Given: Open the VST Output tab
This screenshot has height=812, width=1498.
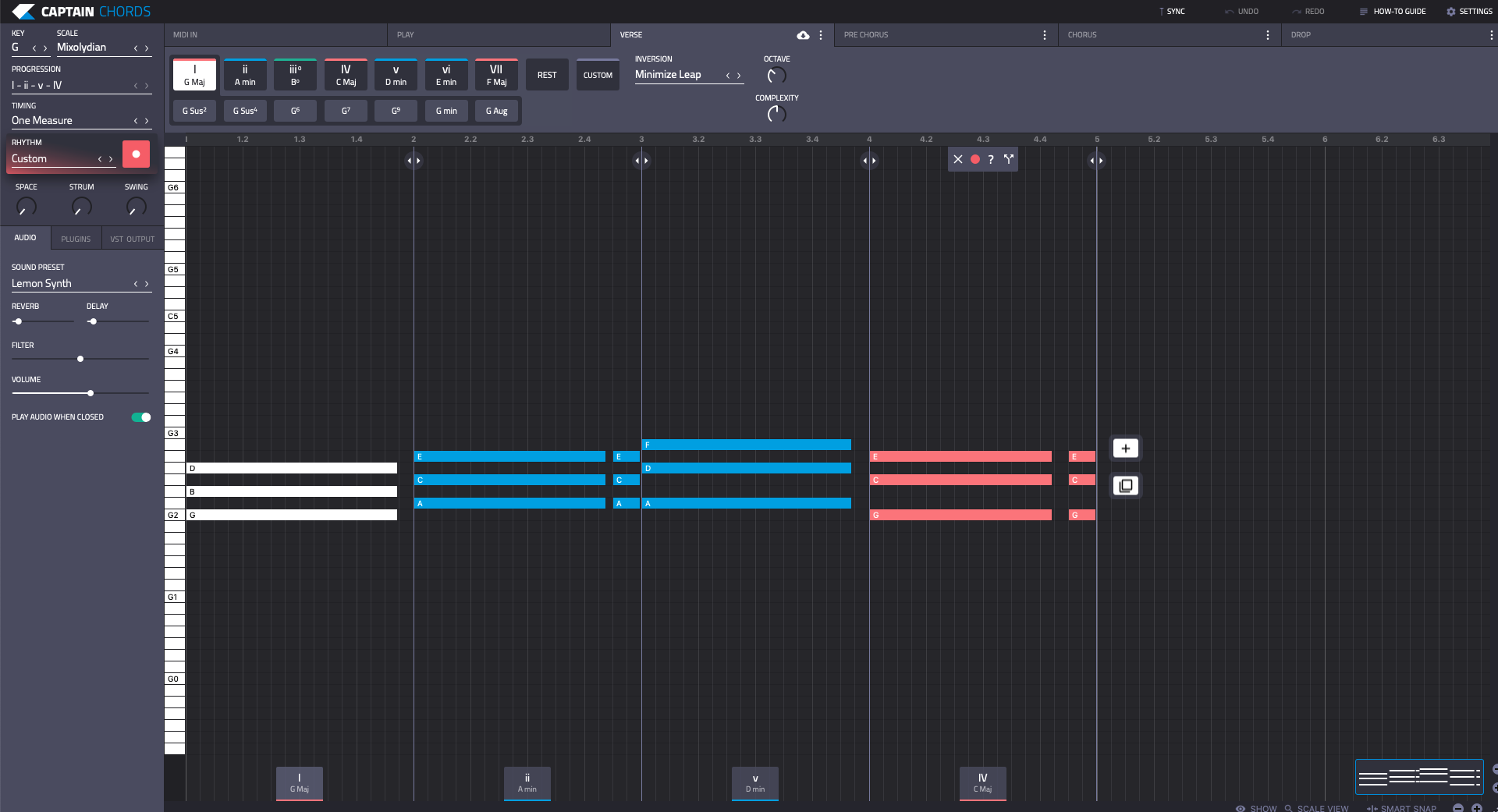Looking at the screenshot, I should point(133,239).
